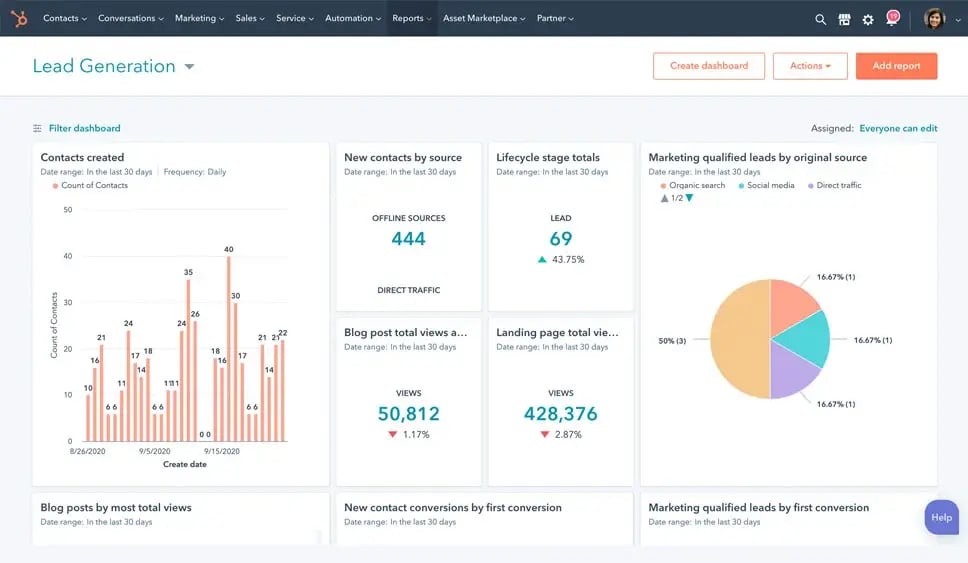Toggle Direct traffic legend item
Viewport: 968px width, 563px height.
(x=835, y=185)
